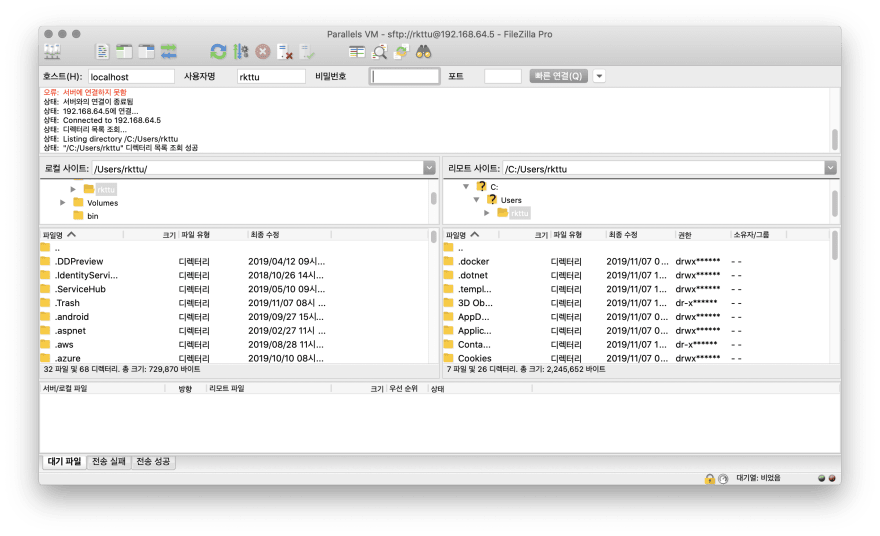880x536 pixels.
Task: Click the 사용자명 field containing rkttu
Action: point(271,76)
